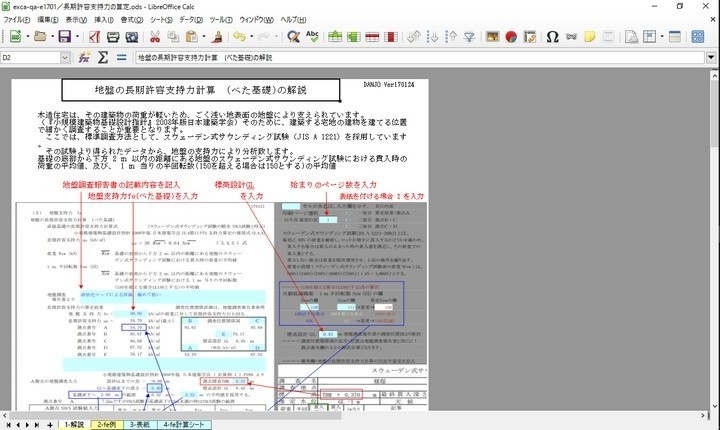This screenshot has width=720, height=430.
Task: Redo the last undone action
Action: click(x=264, y=36)
